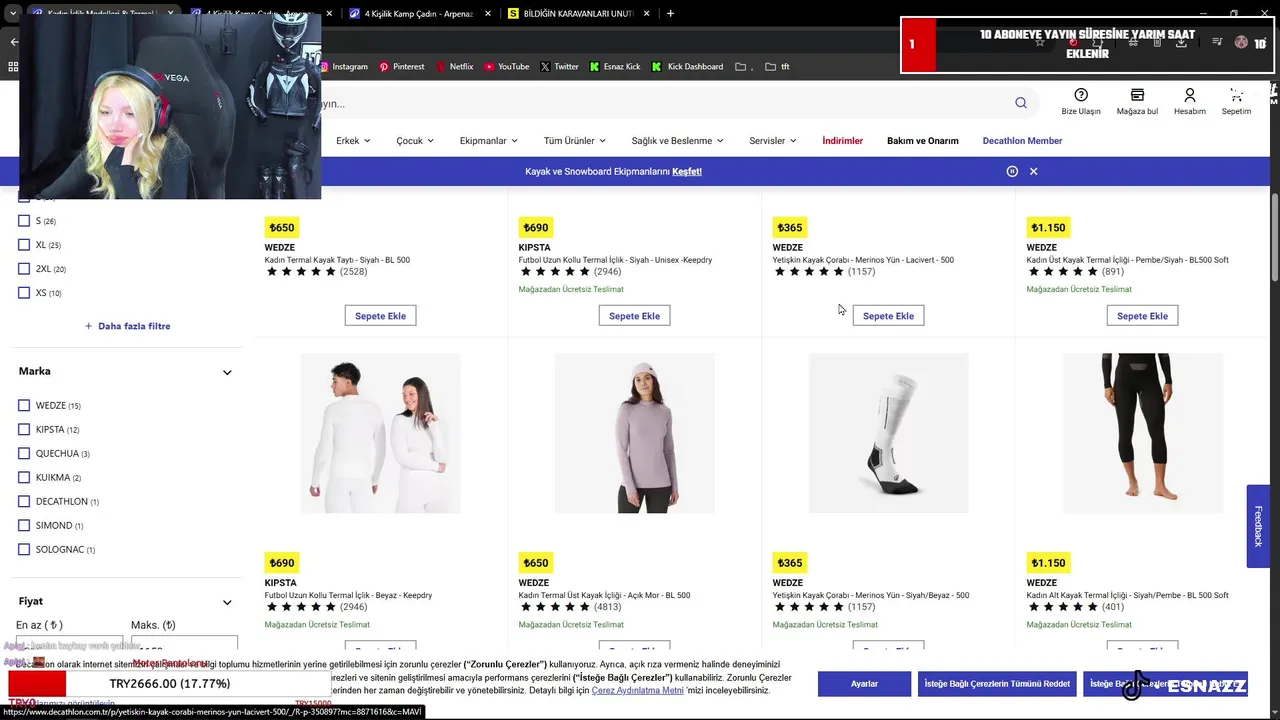
Task: Open Kick Dashboard bookmark
Action: 687,67
